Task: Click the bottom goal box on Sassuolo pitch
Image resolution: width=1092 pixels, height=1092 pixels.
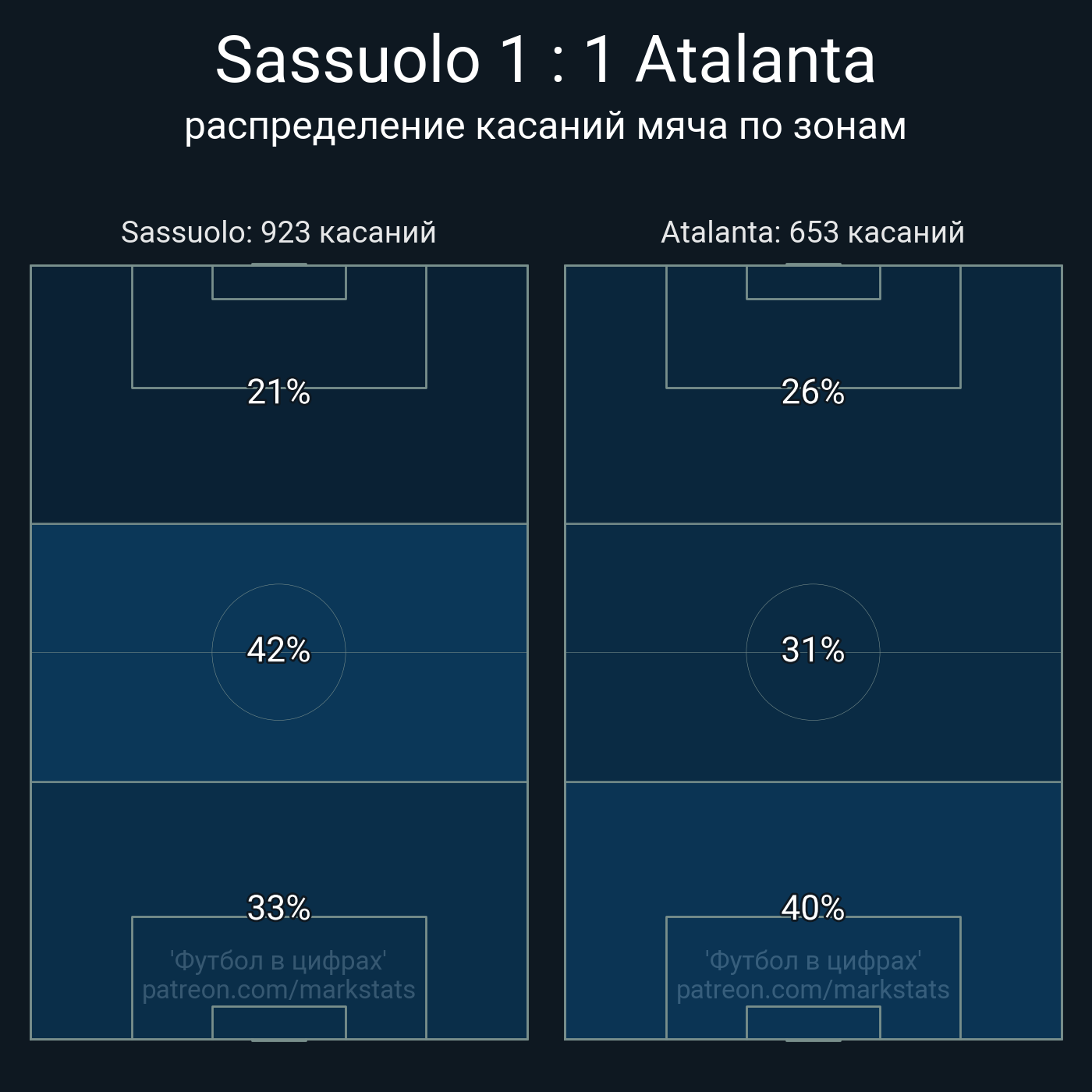Action: pyautogui.click(x=278, y=1023)
